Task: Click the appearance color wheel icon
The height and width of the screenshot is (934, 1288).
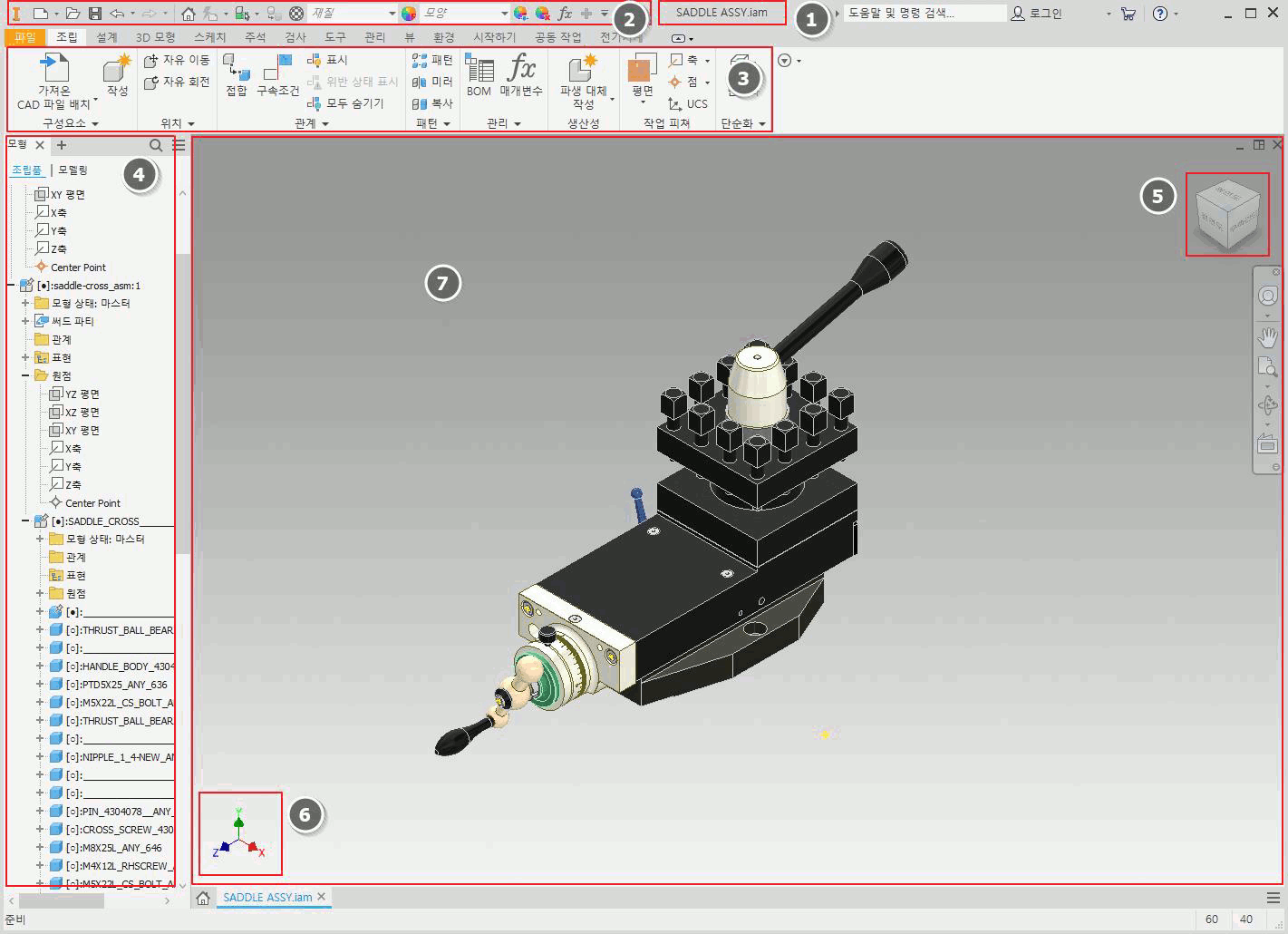Action: (x=409, y=14)
